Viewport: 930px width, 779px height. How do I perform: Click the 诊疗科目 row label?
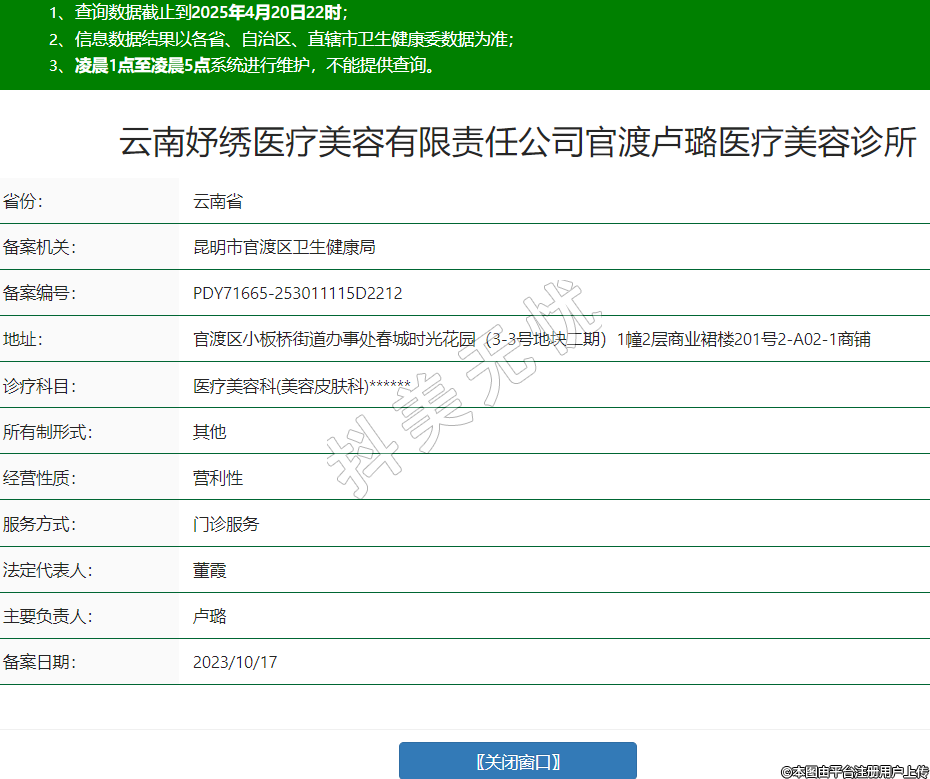click(40, 386)
